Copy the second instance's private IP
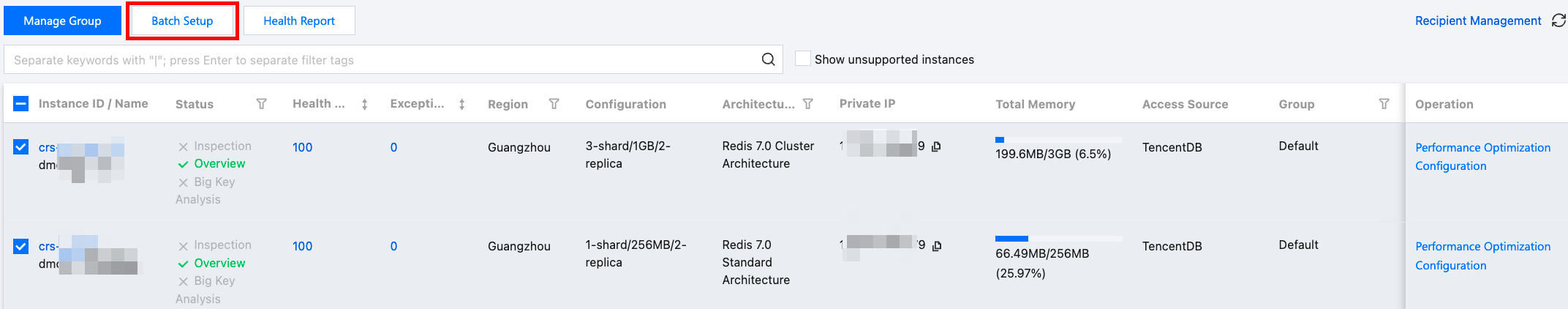Image resolution: width=1568 pixels, height=309 pixels. click(937, 246)
